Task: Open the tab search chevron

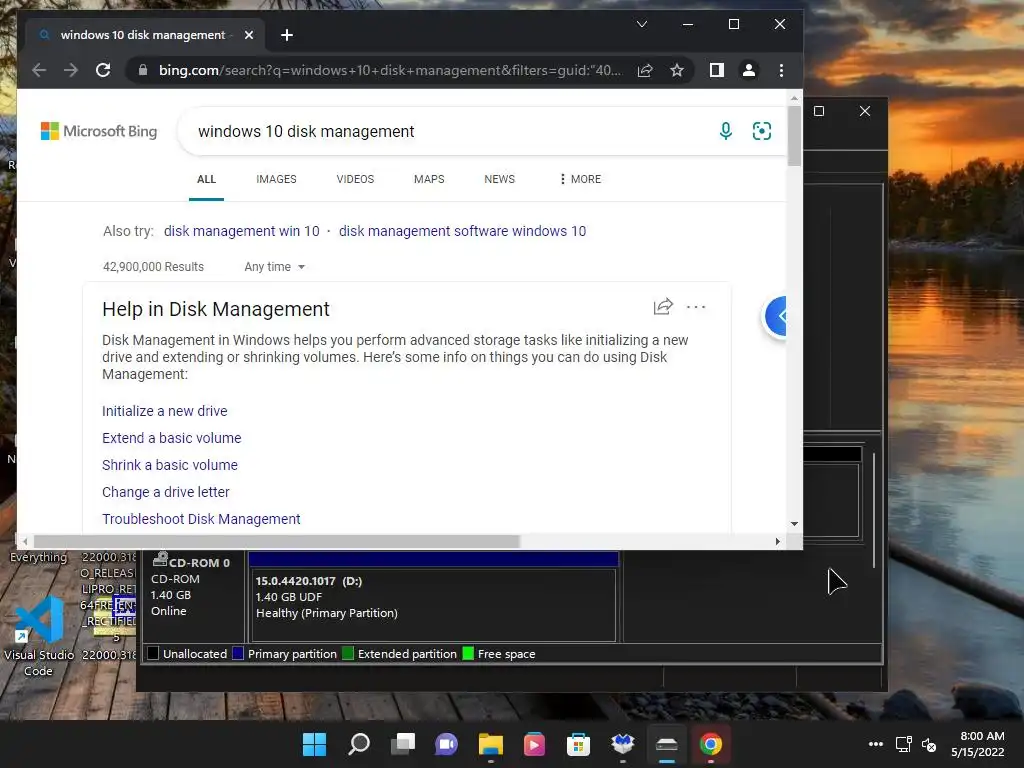Action: 642,24
